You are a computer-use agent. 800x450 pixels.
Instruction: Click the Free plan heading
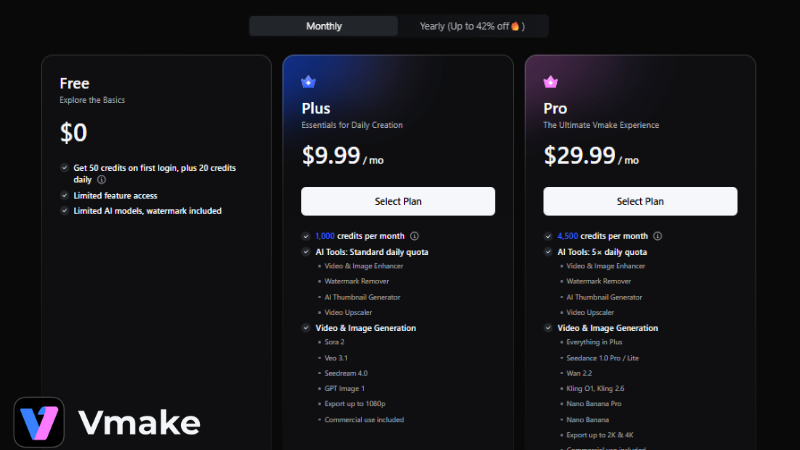(74, 83)
